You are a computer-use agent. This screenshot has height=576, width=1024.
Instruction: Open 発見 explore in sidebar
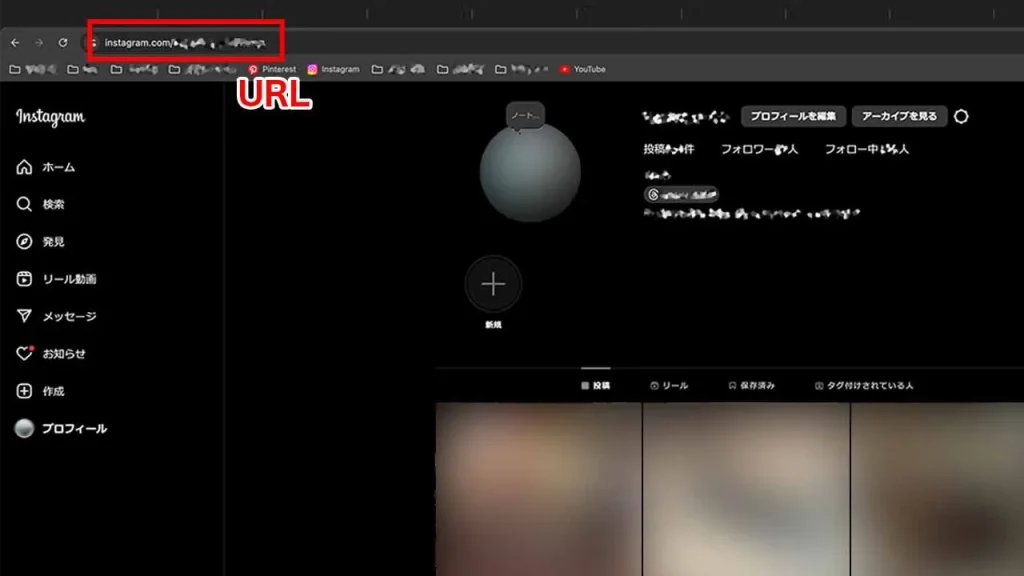(x=40, y=242)
